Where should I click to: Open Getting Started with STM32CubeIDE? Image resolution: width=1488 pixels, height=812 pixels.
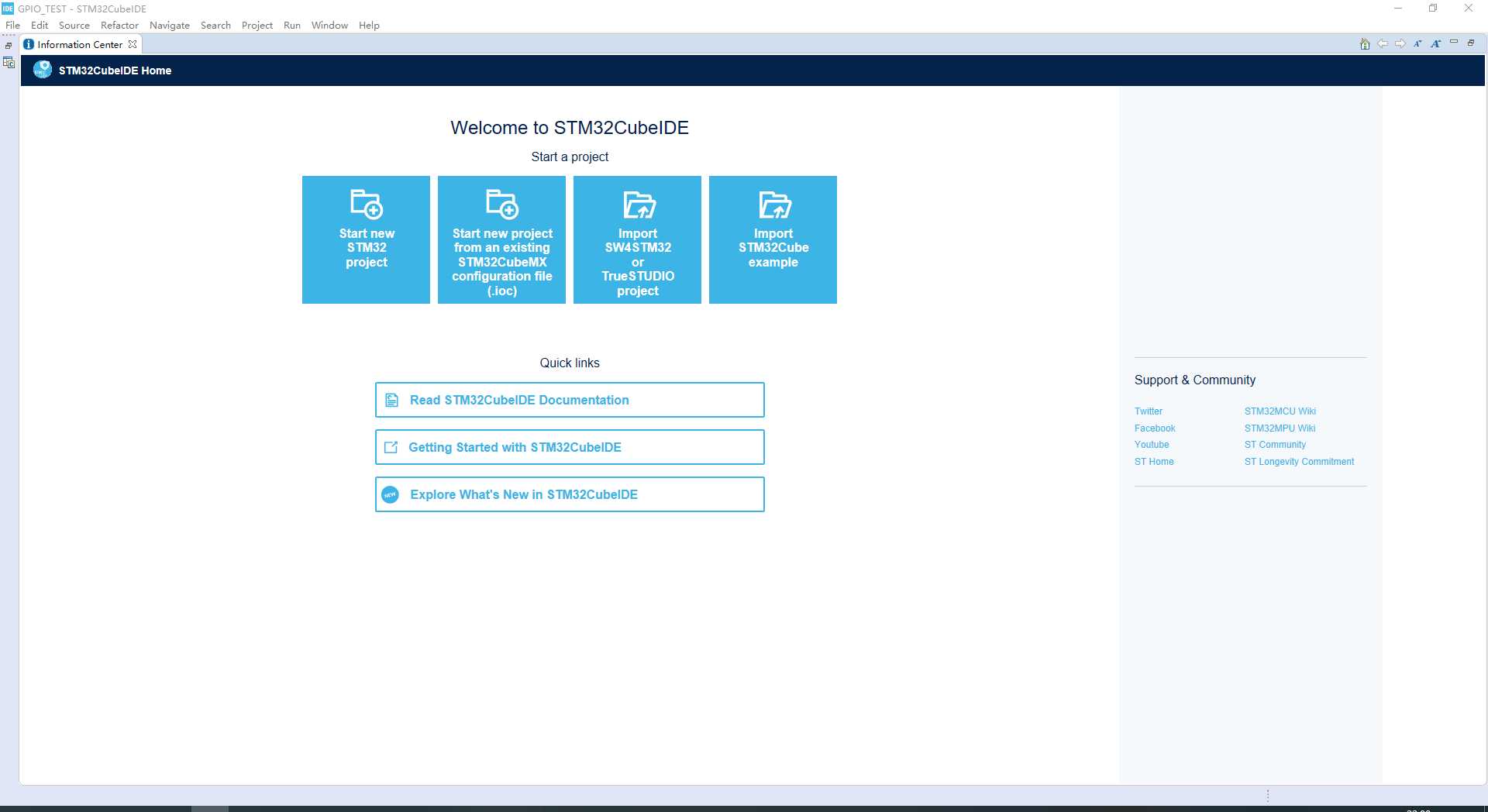pos(570,447)
